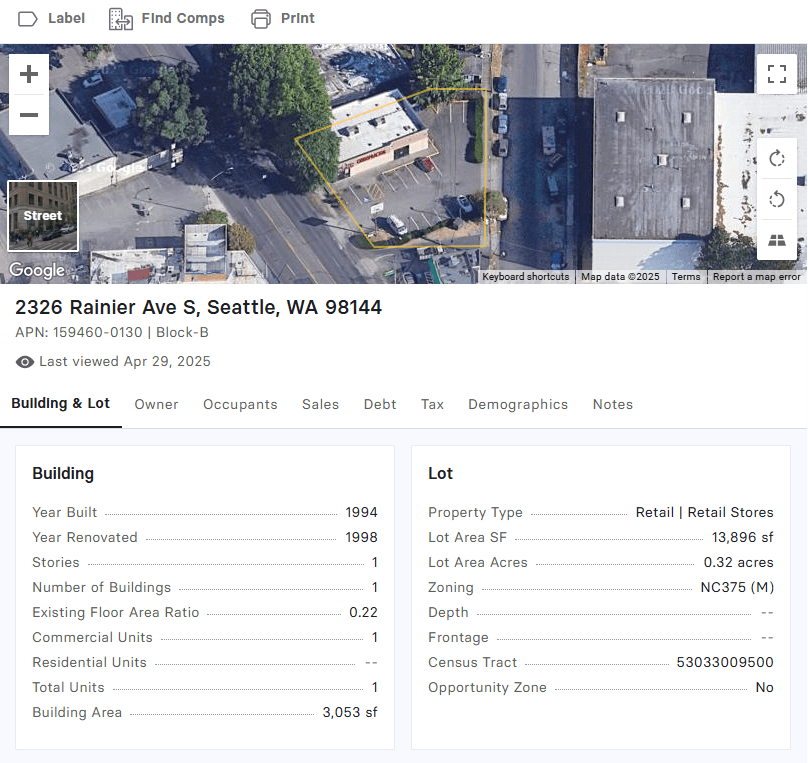This screenshot has width=808, height=763.
Task: Open the Debt tab
Action: [x=380, y=404]
